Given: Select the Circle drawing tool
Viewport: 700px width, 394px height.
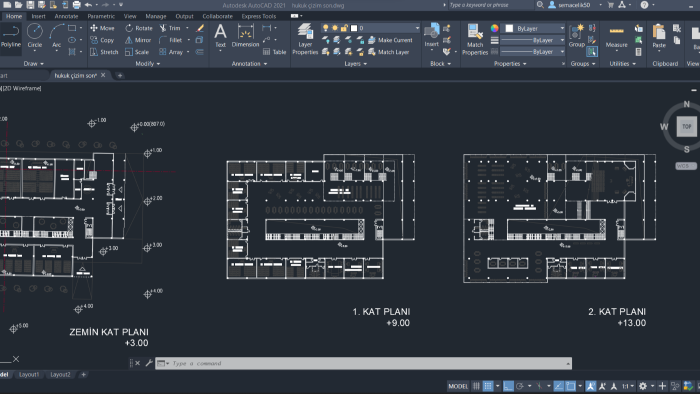Looking at the screenshot, I should point(35,36).
